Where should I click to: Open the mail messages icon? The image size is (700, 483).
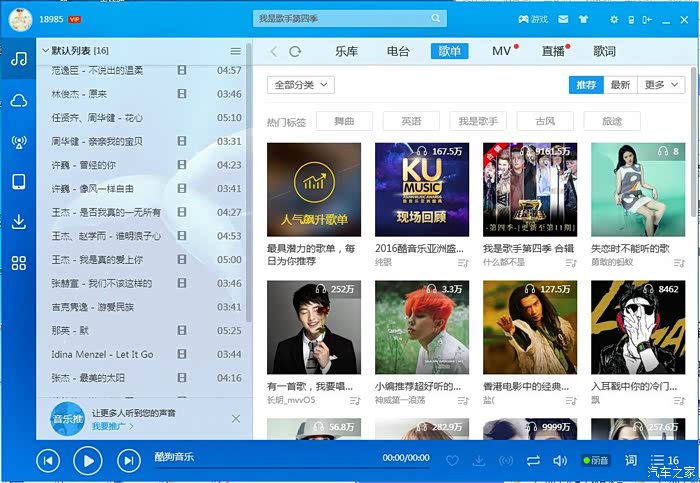click(563, 19)
